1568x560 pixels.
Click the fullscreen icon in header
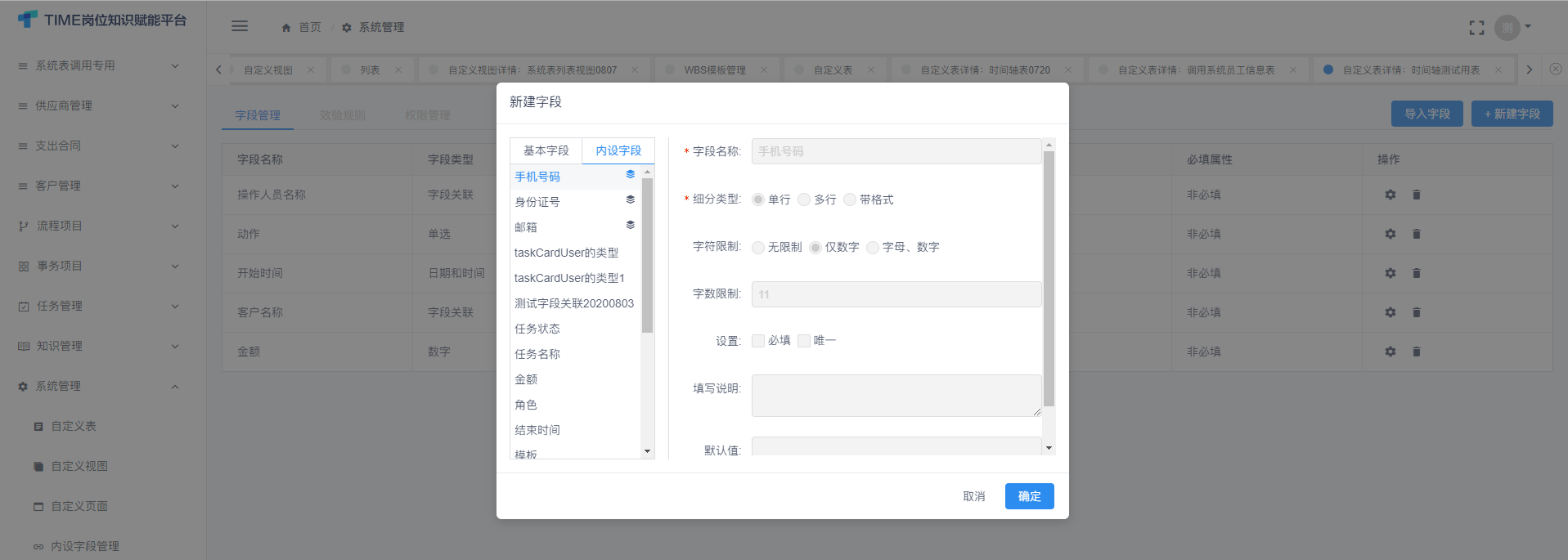(x=1476, y=28)
